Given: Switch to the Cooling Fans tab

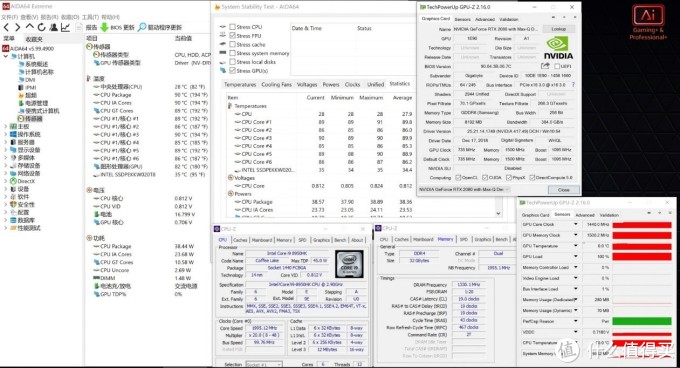Looking at the screenshot, I should coord(276,85).
